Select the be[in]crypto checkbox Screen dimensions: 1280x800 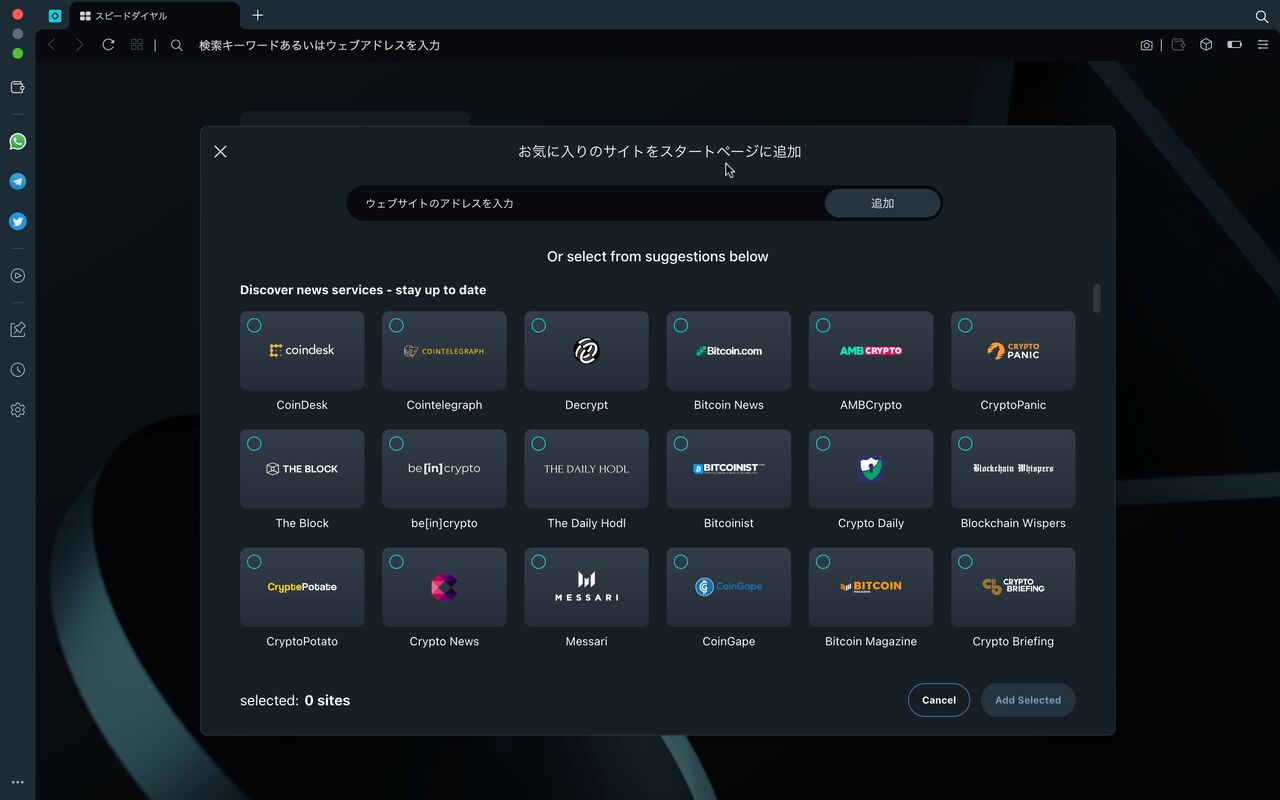tap(396, 444)
